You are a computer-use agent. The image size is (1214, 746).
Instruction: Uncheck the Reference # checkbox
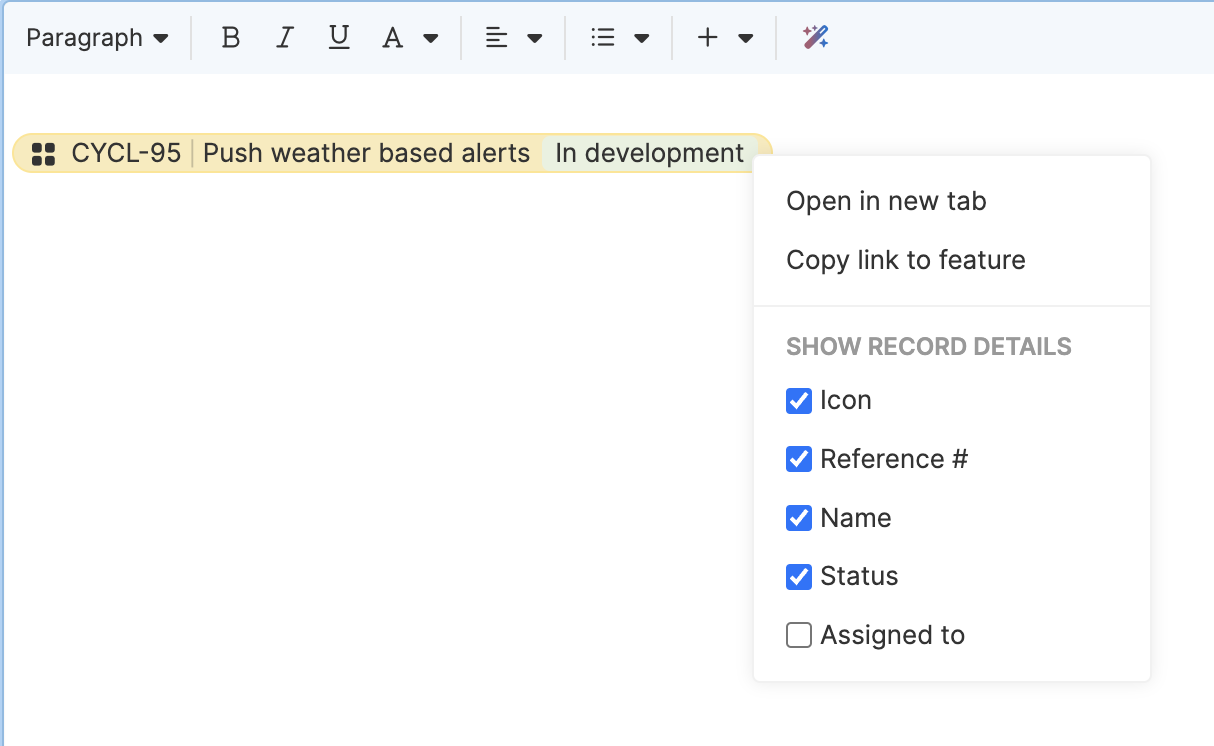point(799,459)
